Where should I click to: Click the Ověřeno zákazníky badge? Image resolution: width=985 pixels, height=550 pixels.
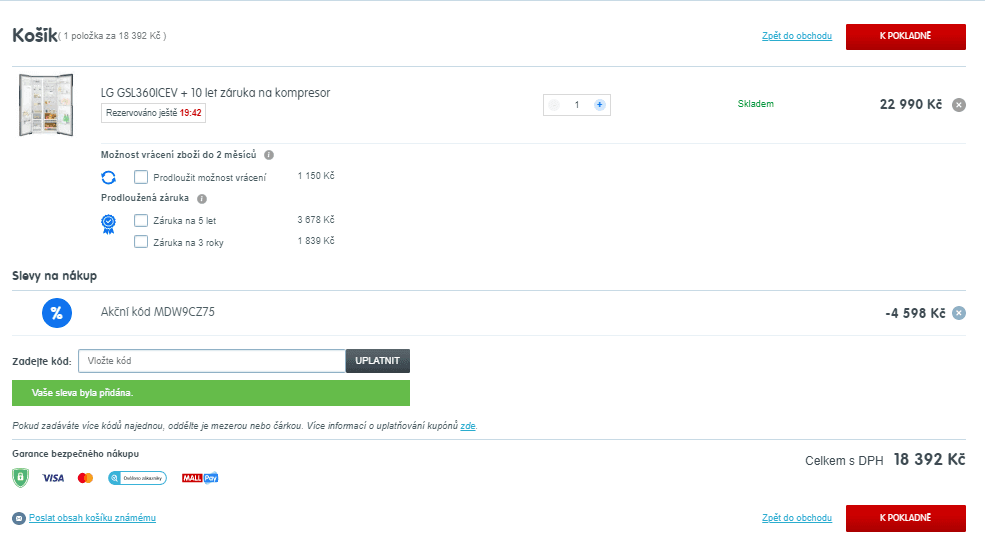tap(137, 478)
